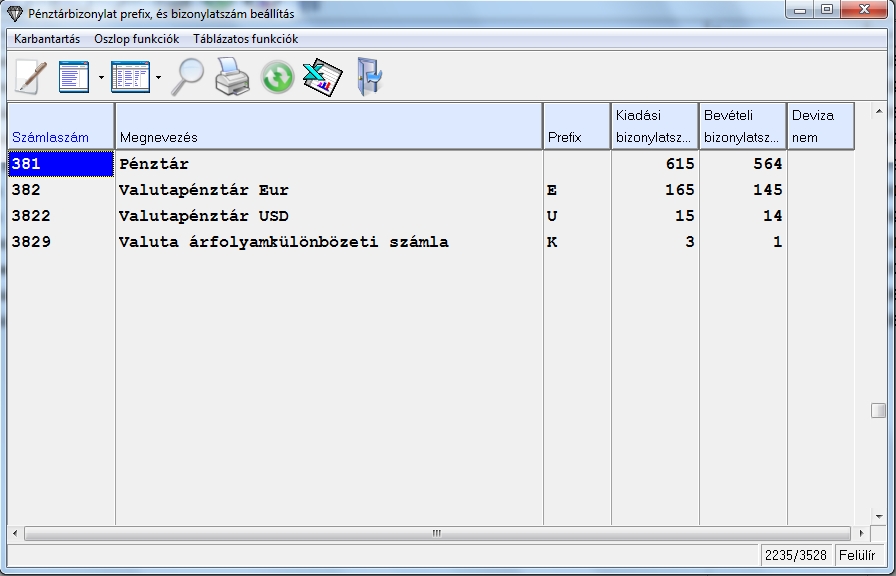Click the edit pen-and-paper toolbar icon
This screenshot has width=896, height=576.
click(30, 77)
